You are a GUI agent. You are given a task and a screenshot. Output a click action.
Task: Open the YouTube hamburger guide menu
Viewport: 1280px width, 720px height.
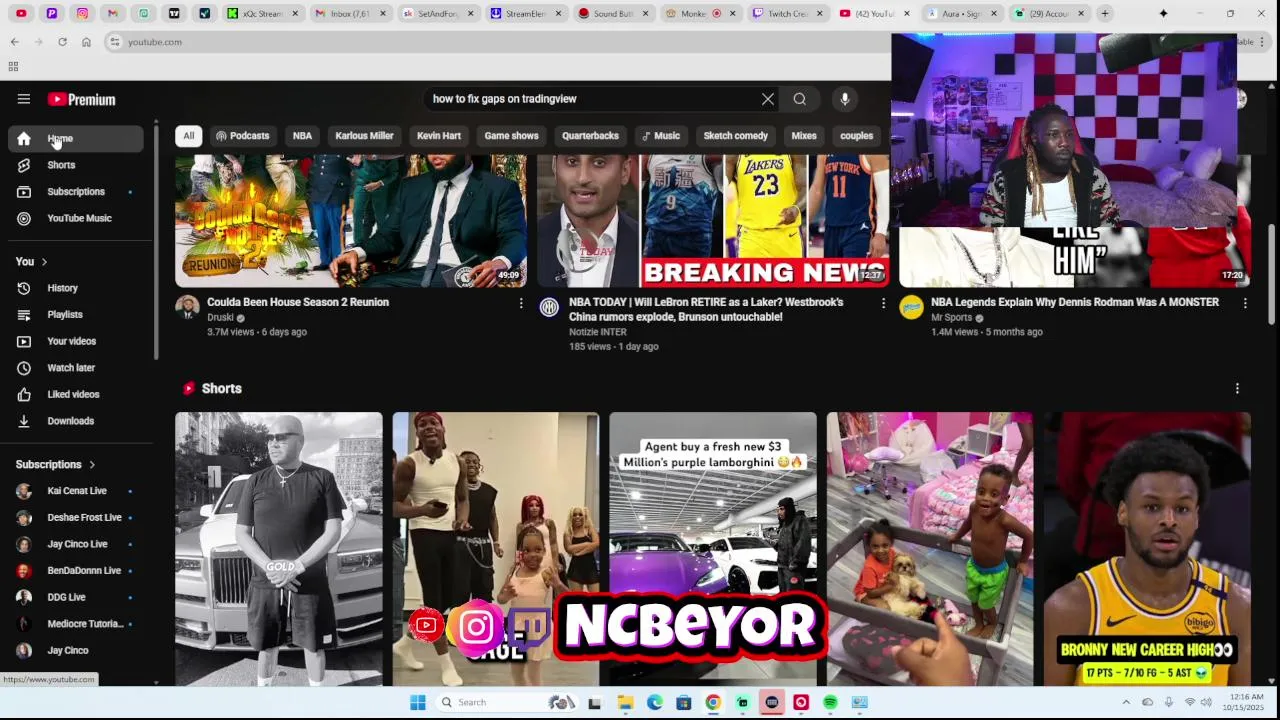click(x=24, y=99)
